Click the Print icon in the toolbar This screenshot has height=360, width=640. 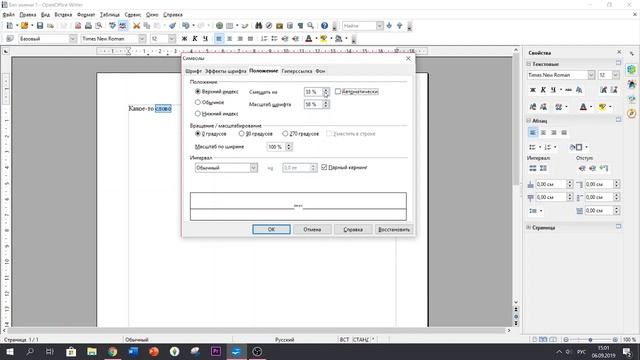pyautogui.click(x=88, y=26)
